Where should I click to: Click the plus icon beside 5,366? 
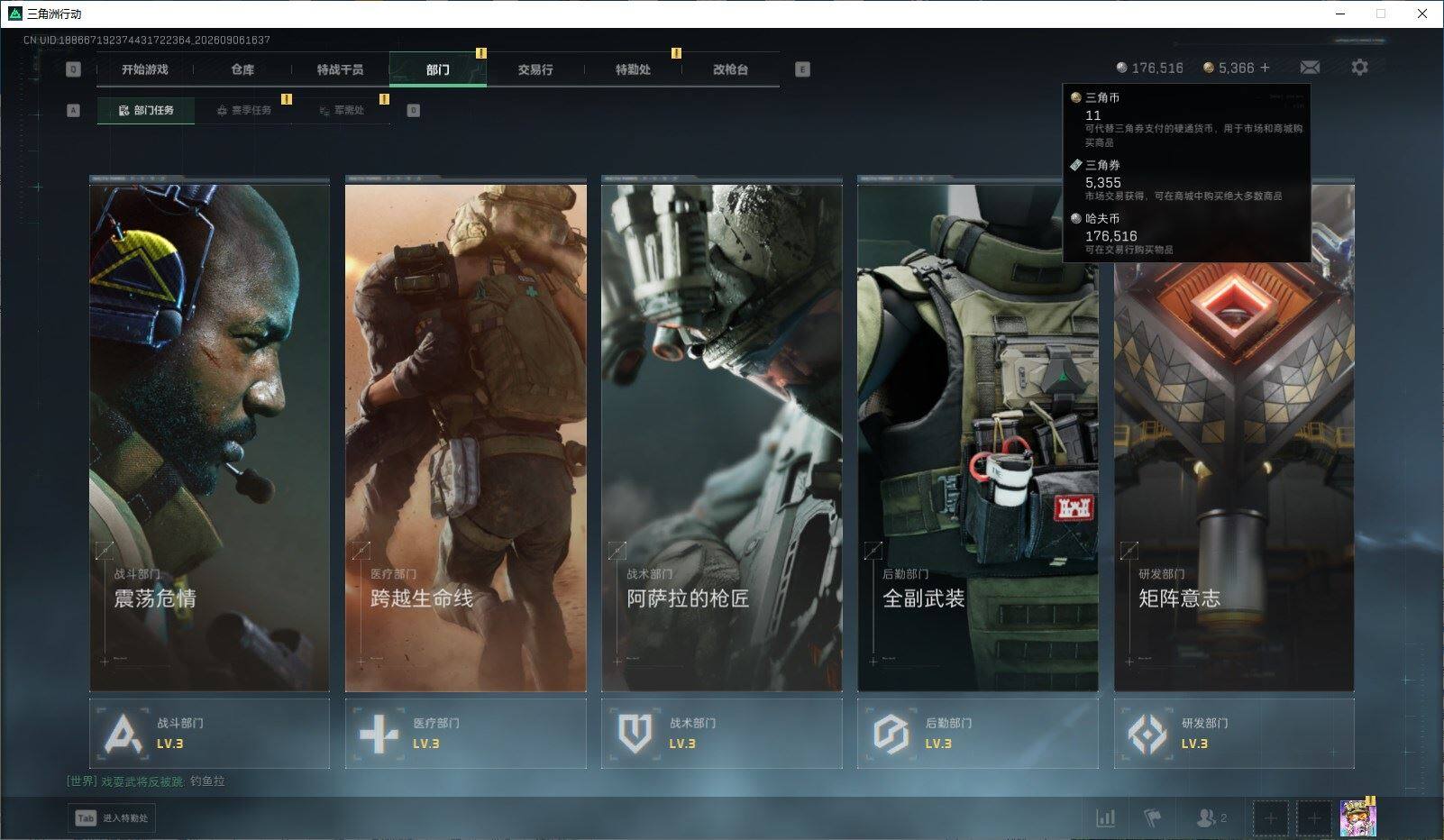tap(1265, 68)
